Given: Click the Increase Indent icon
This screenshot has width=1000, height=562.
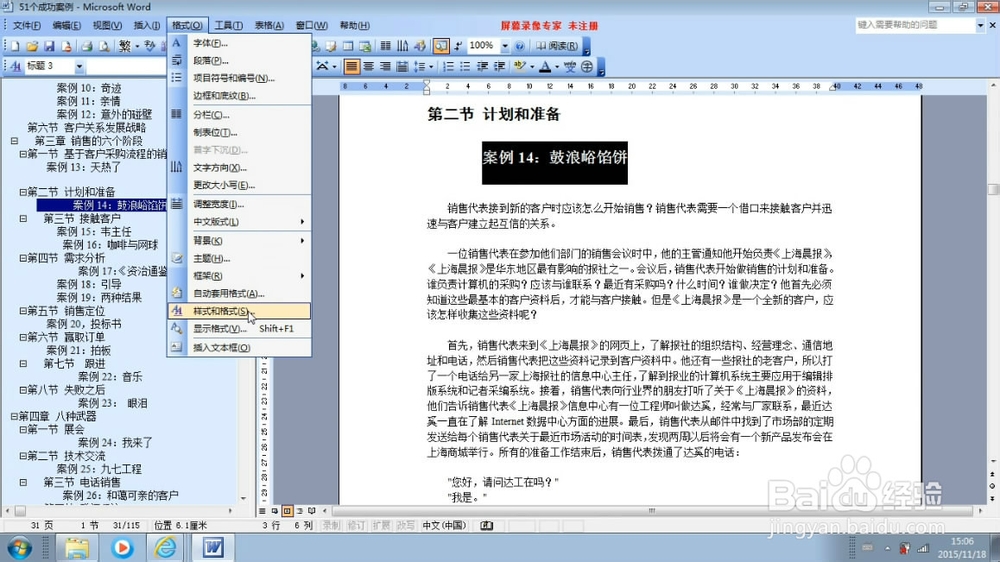Looking at the screenshot, I should coord(499,66).
